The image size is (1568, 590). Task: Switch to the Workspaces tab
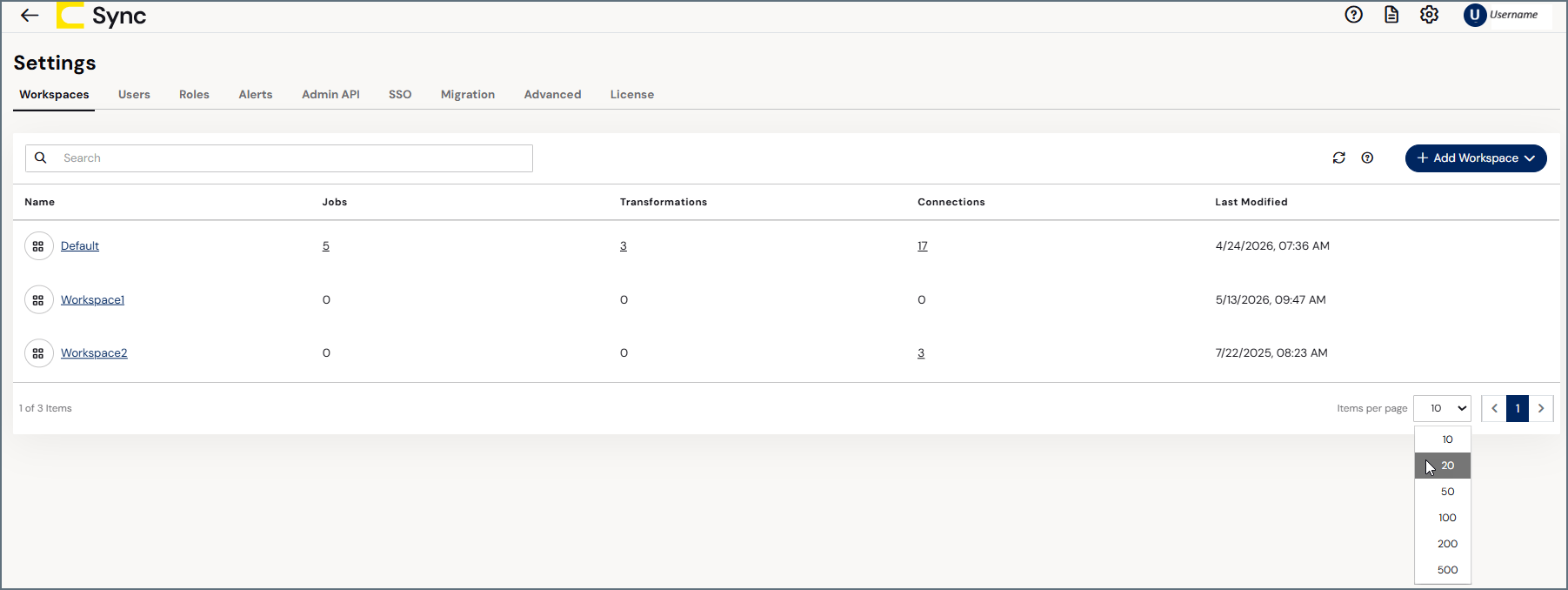tap(54, 94)
